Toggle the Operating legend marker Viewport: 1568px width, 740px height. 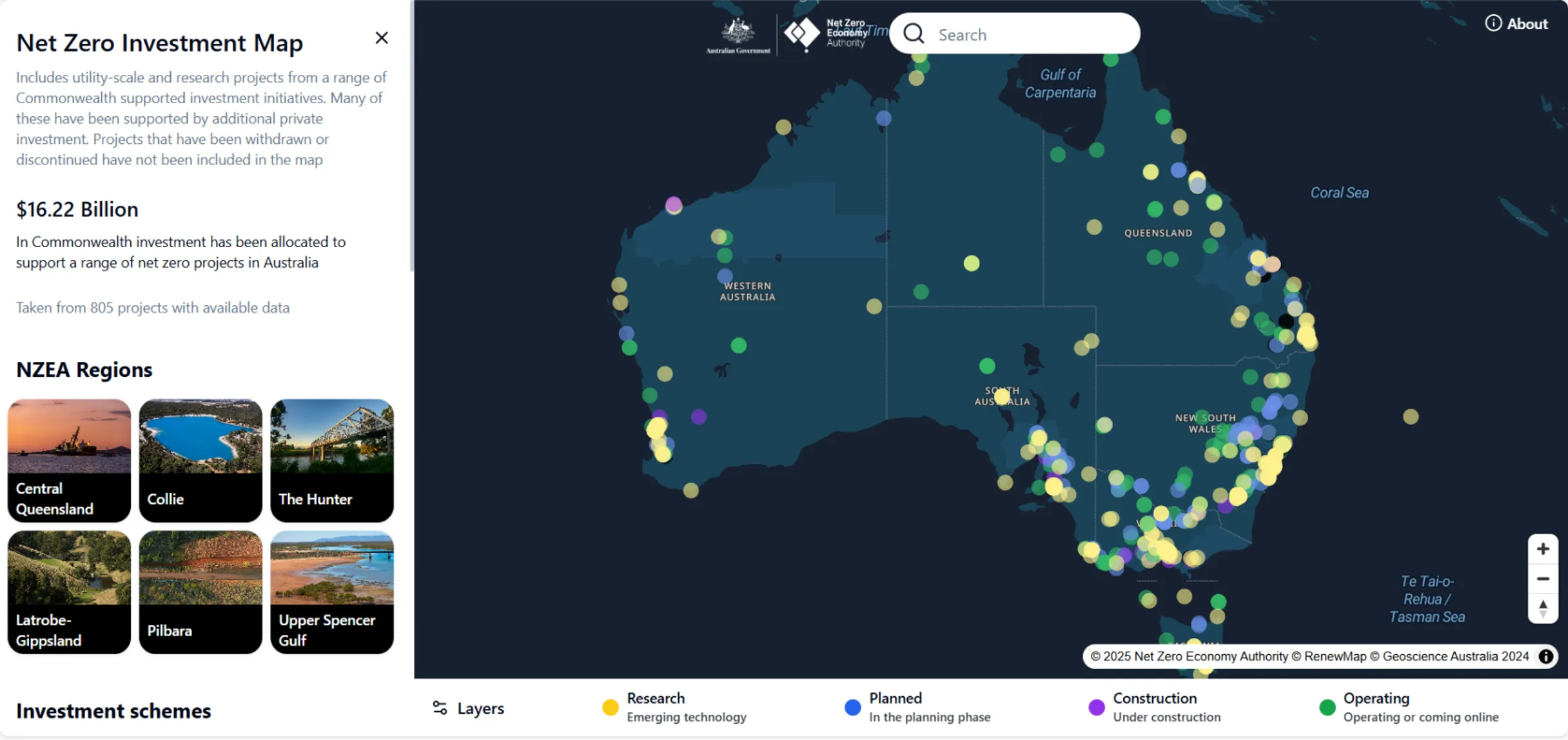click(1328, 707)
